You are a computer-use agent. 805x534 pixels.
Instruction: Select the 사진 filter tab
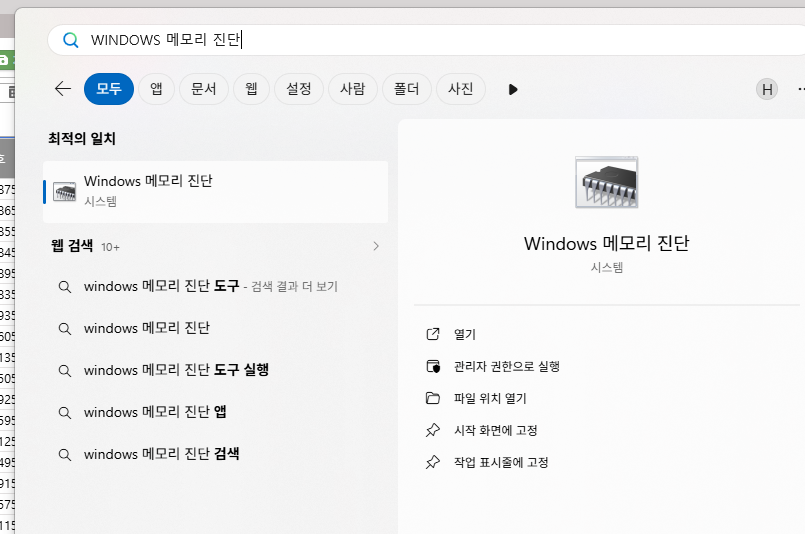pos(461,89)
